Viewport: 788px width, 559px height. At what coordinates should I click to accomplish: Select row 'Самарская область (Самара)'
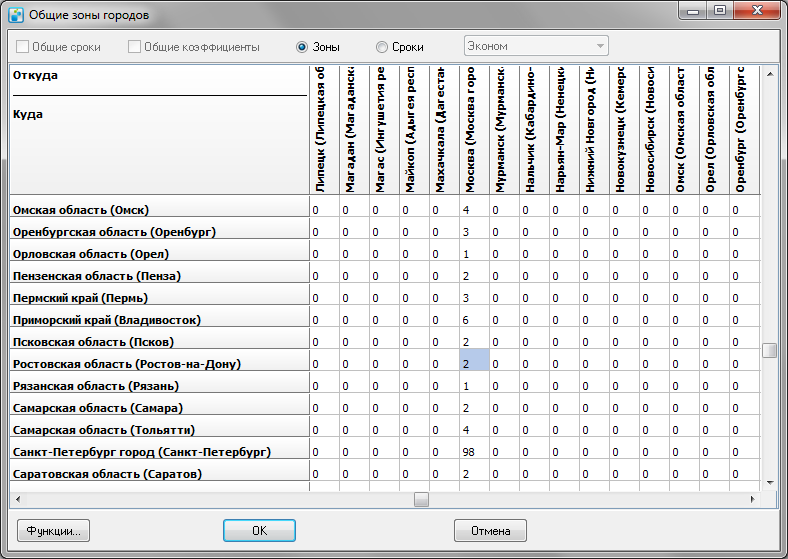tap(159, 405)
